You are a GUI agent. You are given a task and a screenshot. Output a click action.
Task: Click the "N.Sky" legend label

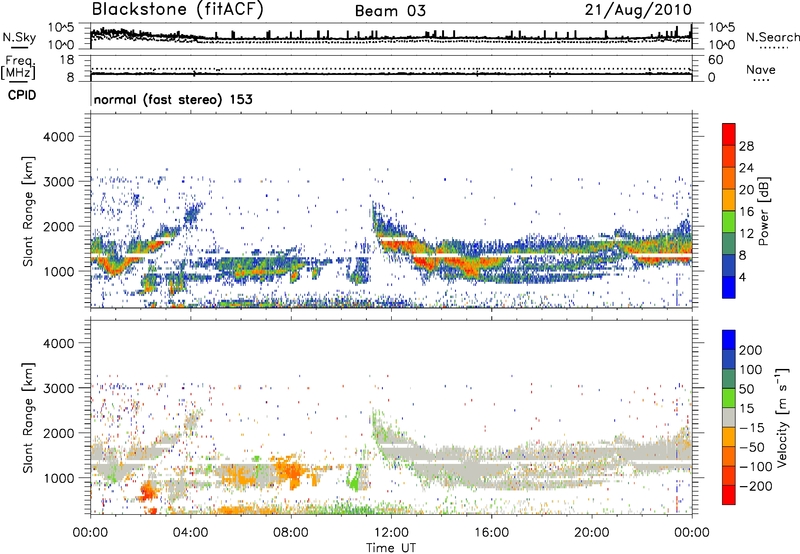click(19, 37)
